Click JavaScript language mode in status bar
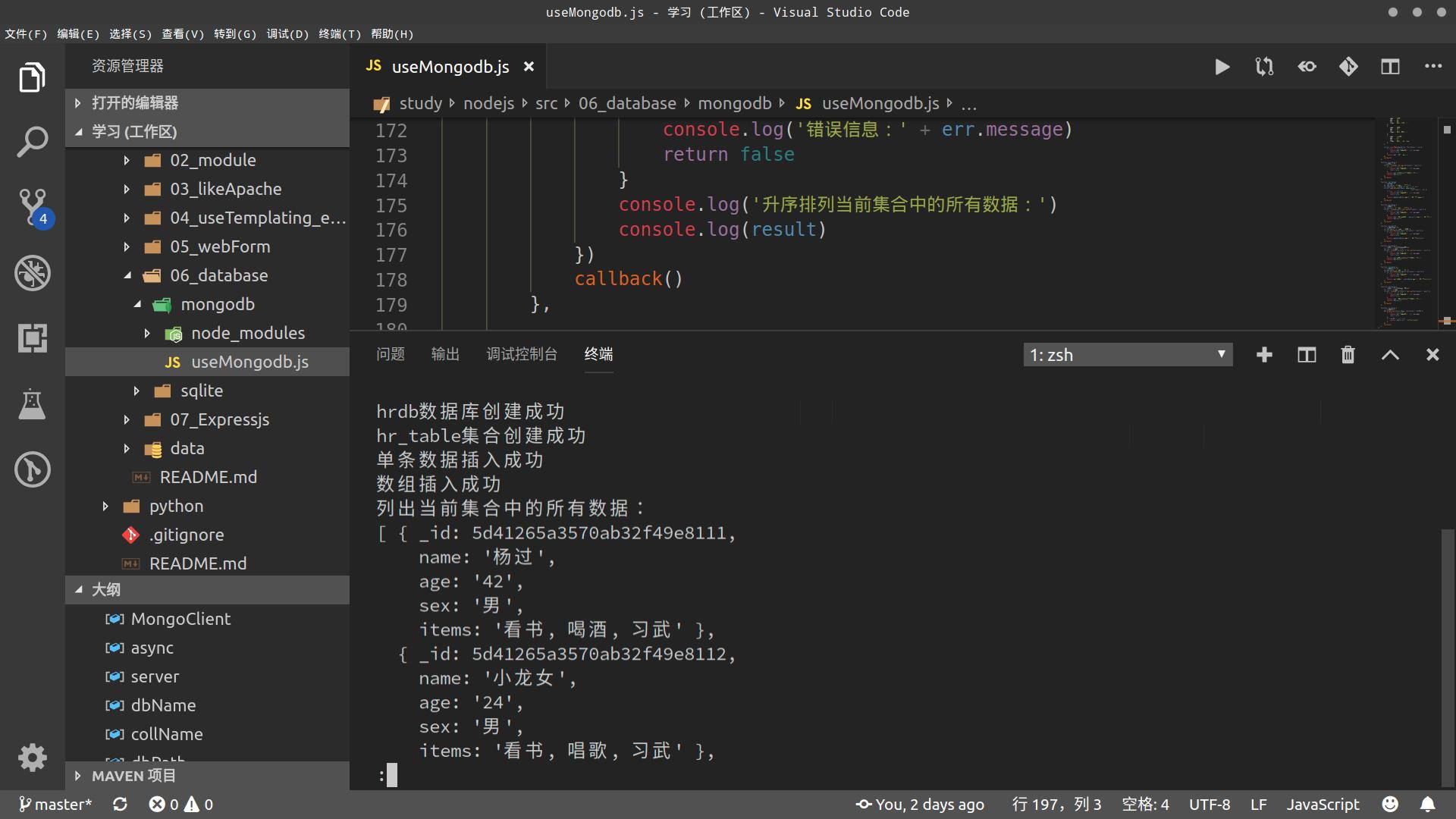The height and width of the screenshot is (819, 1456). (1323, 804)
